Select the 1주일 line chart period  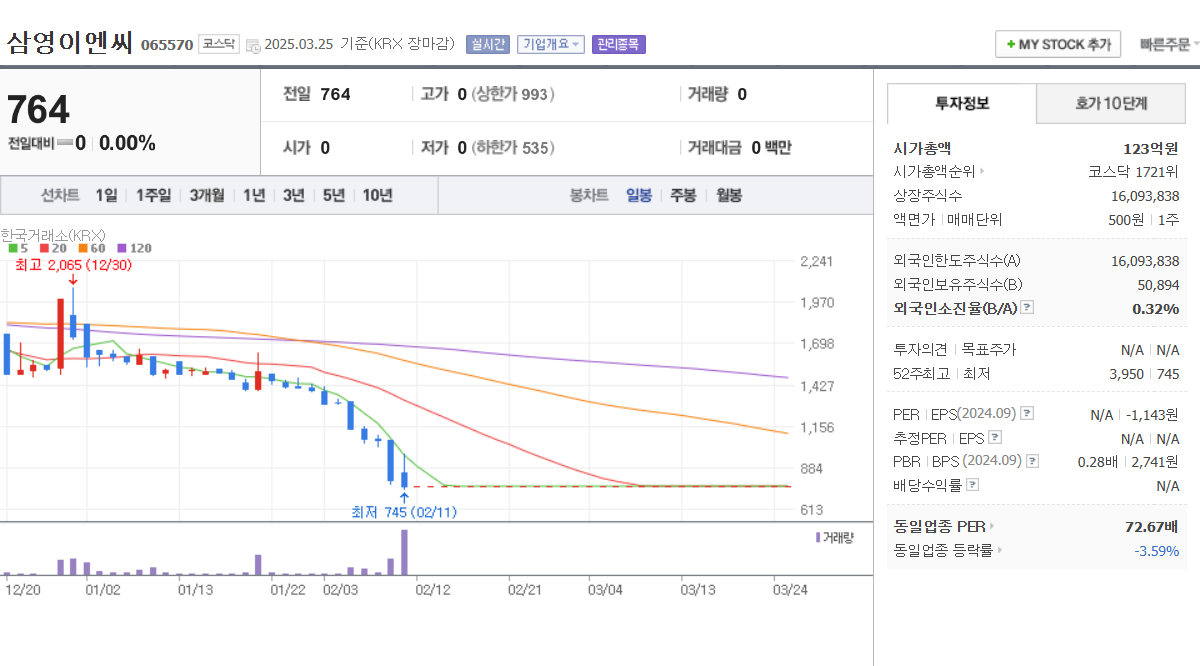click(153, 195)
